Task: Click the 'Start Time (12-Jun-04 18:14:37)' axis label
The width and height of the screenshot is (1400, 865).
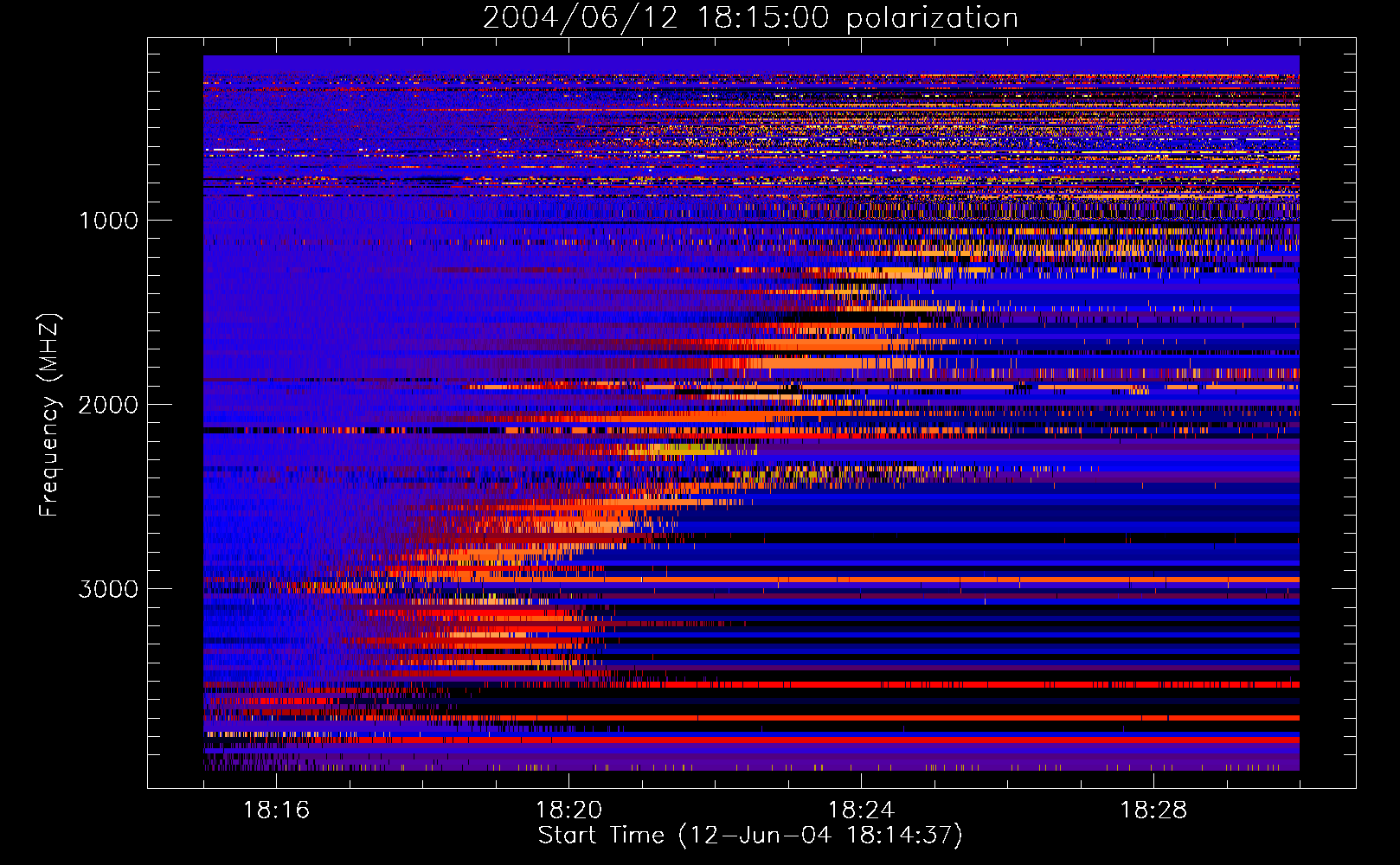Action: 750,836
